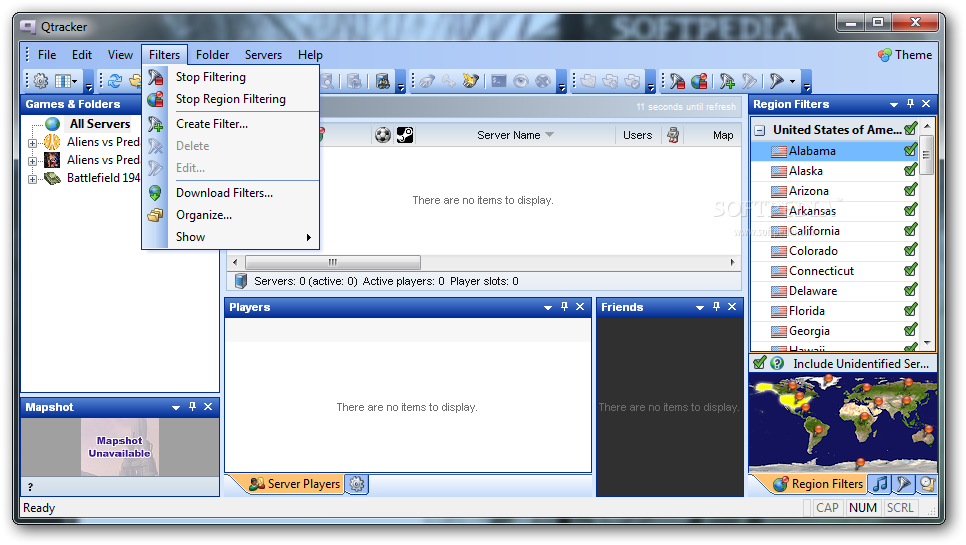The height and width of the screenshot is (545, 966).
Task: Pin the Players panel
Action: pyautogui.click(x=564, y=306)
